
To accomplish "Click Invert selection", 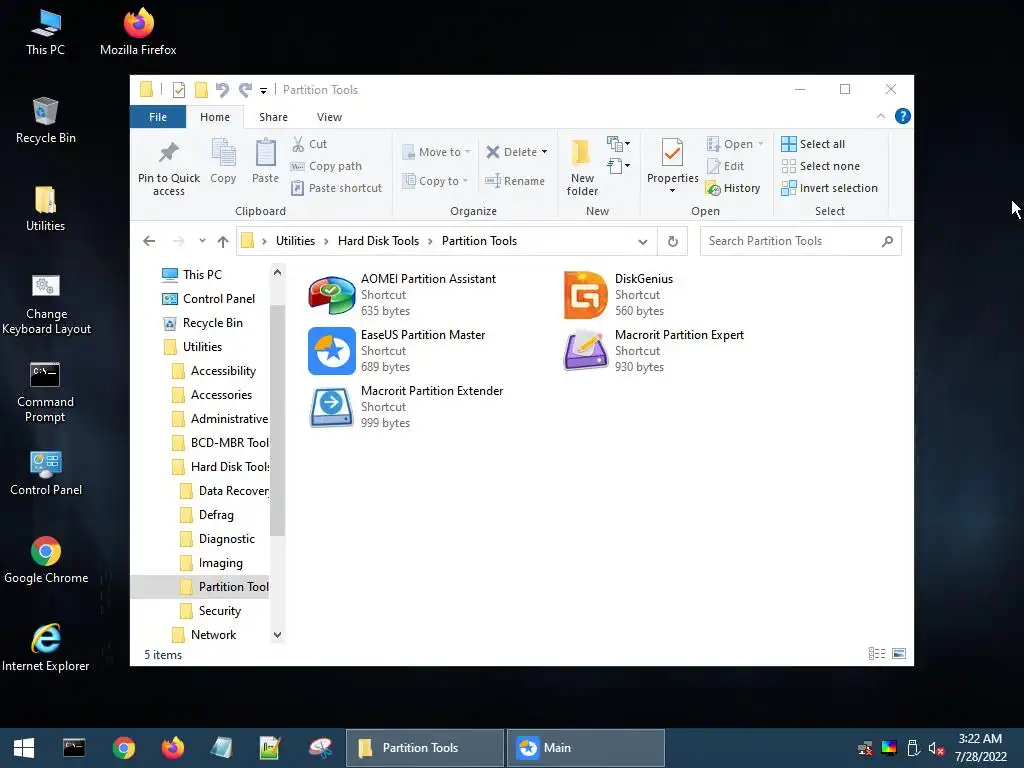I will pyautogui.click(x=829, y=188).
